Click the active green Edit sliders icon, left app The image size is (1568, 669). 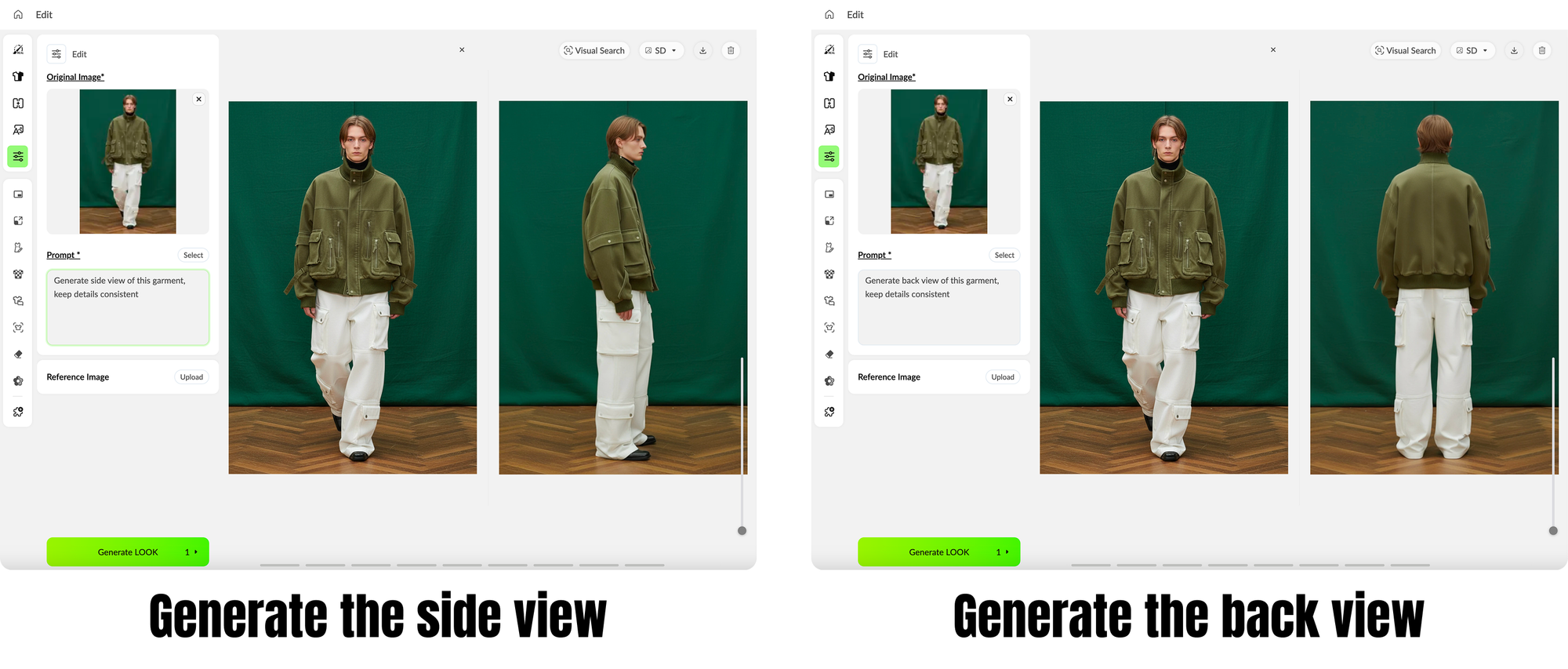(18, 157)
